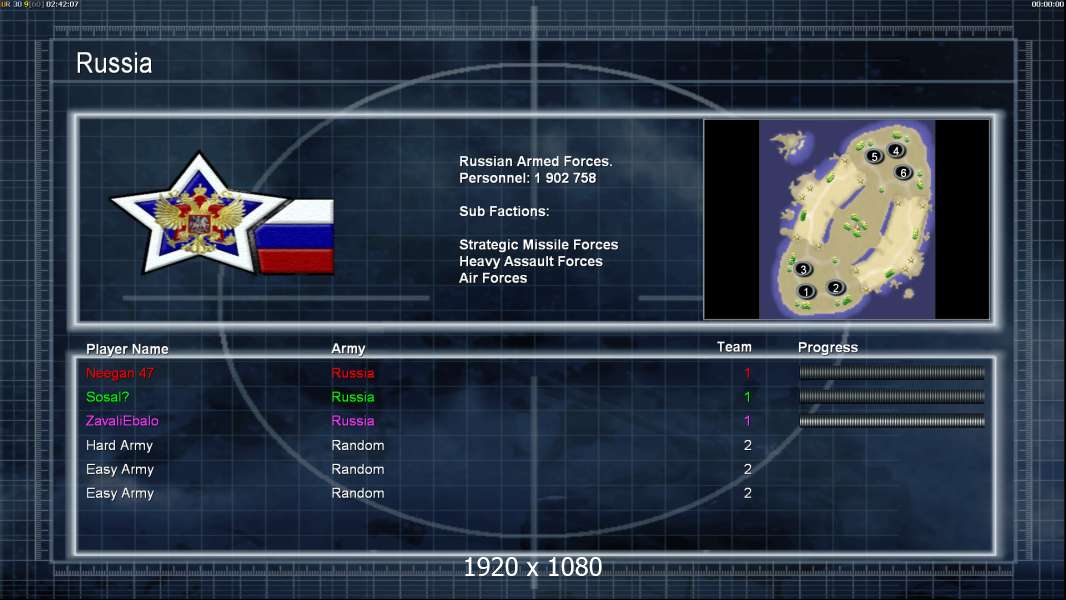1066x600 pixels.
Task: Click the 'Russian Armed Forces.' text
Action: tap(536, 161)
